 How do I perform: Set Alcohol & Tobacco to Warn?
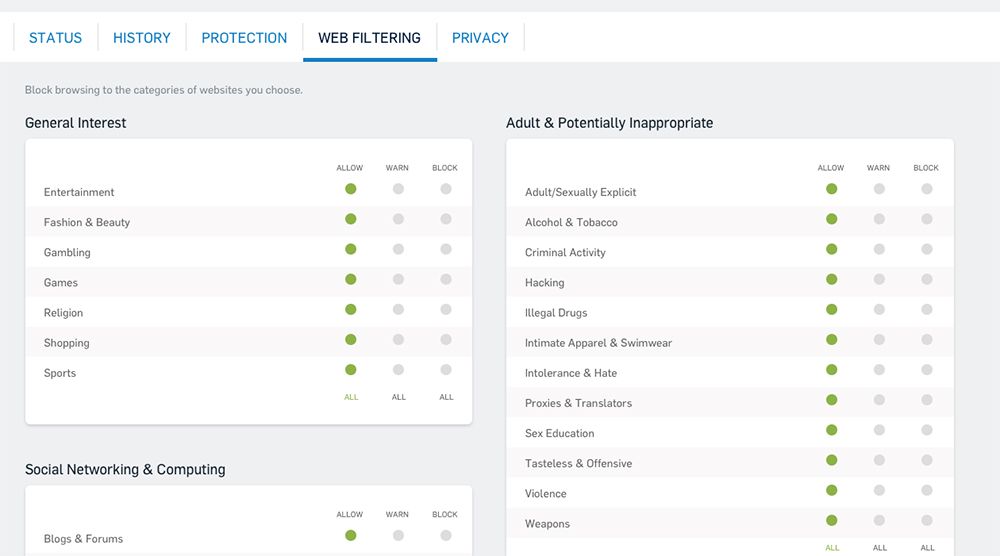(x=879, y=219)
